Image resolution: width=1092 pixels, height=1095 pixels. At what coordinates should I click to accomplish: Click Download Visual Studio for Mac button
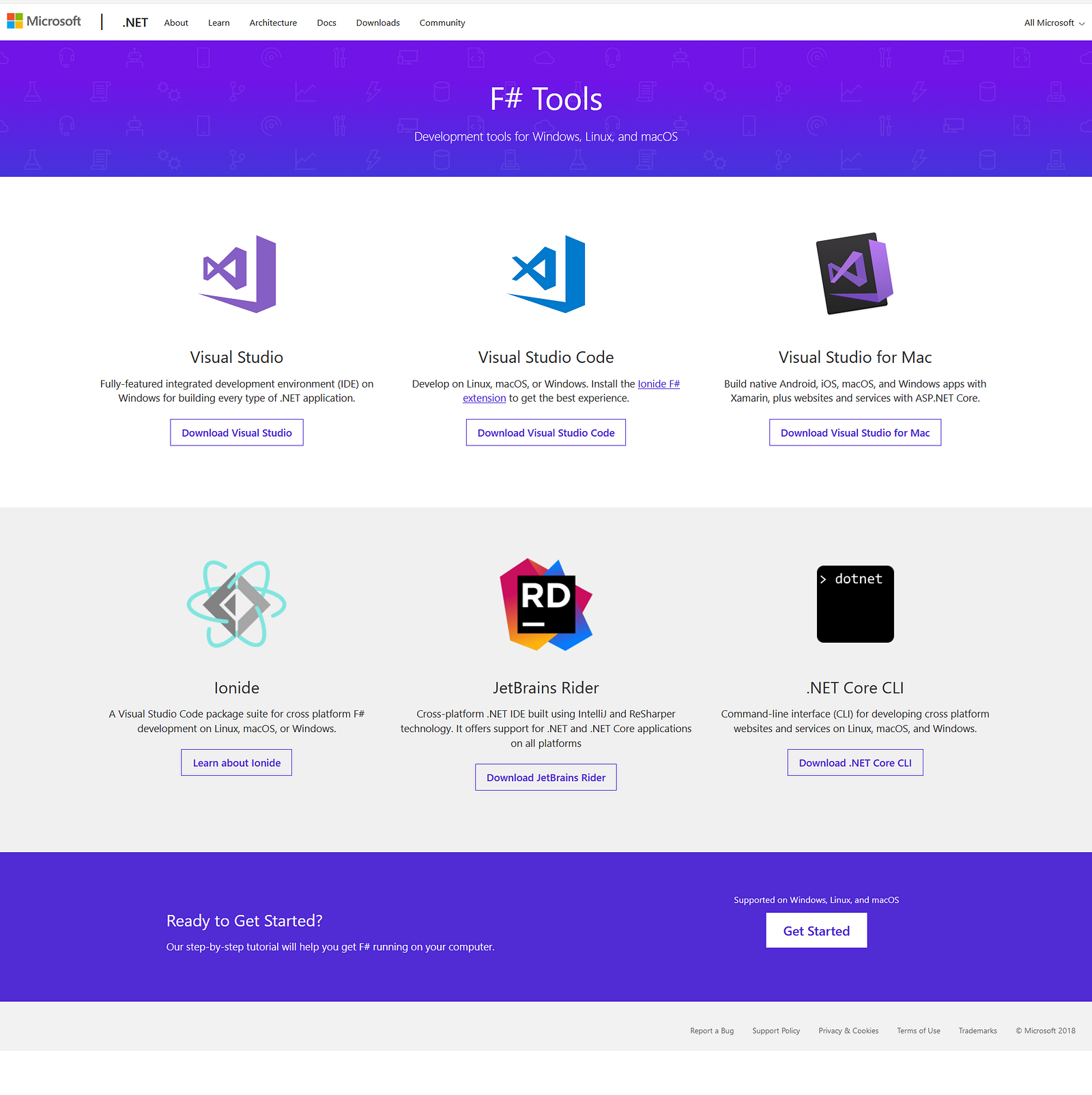pyautogui.click(x=855, y=433)
